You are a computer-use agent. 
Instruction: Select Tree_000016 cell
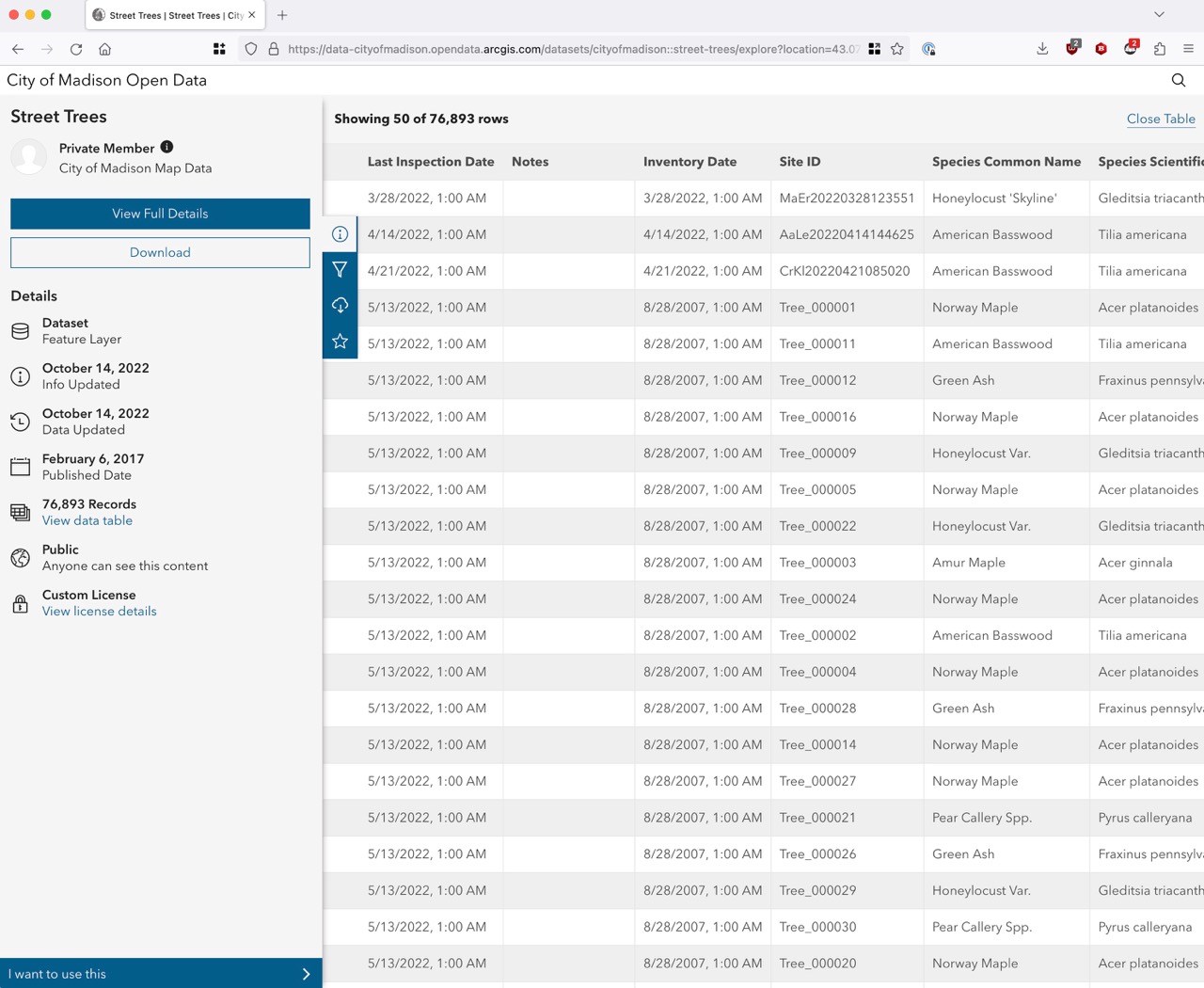point(848,417)
